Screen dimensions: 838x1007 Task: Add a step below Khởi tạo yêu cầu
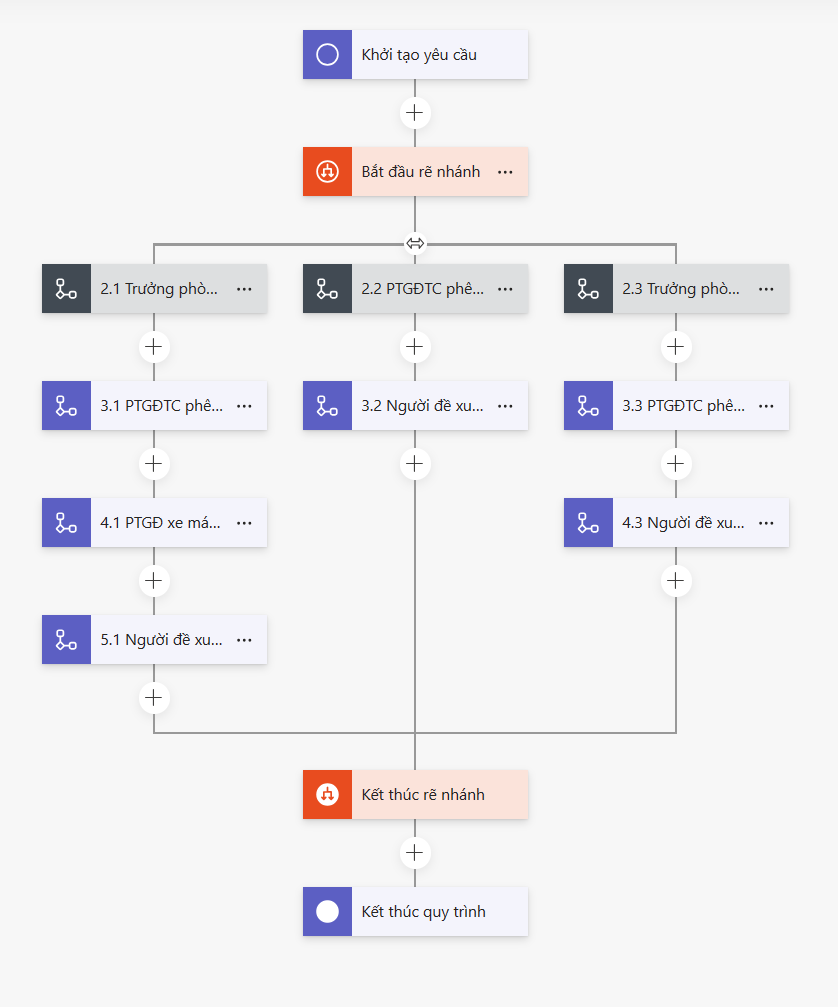coord(415,113)
